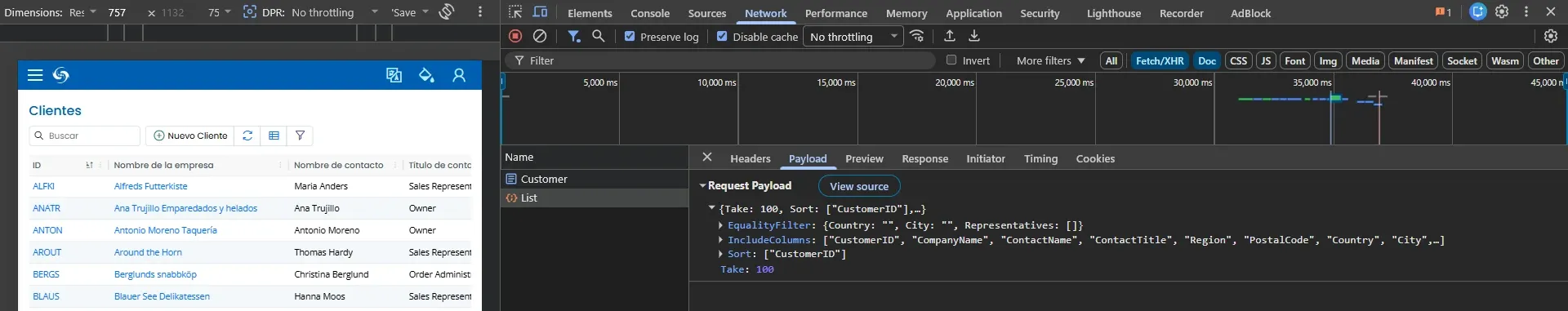Image resolution: width=1568 pixels, height=311 pixels.
Task: Open the zoom percentage 75 dropdown
Action: [219, 12]
